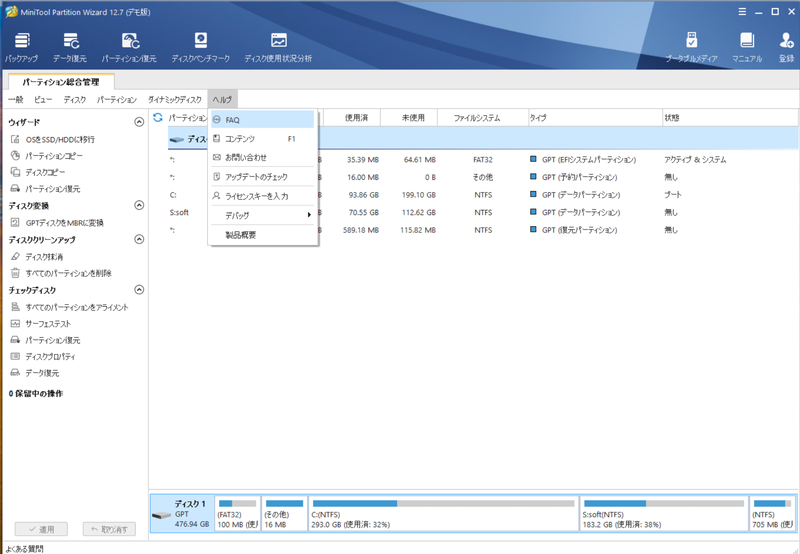Refresh the partition list

158,117
